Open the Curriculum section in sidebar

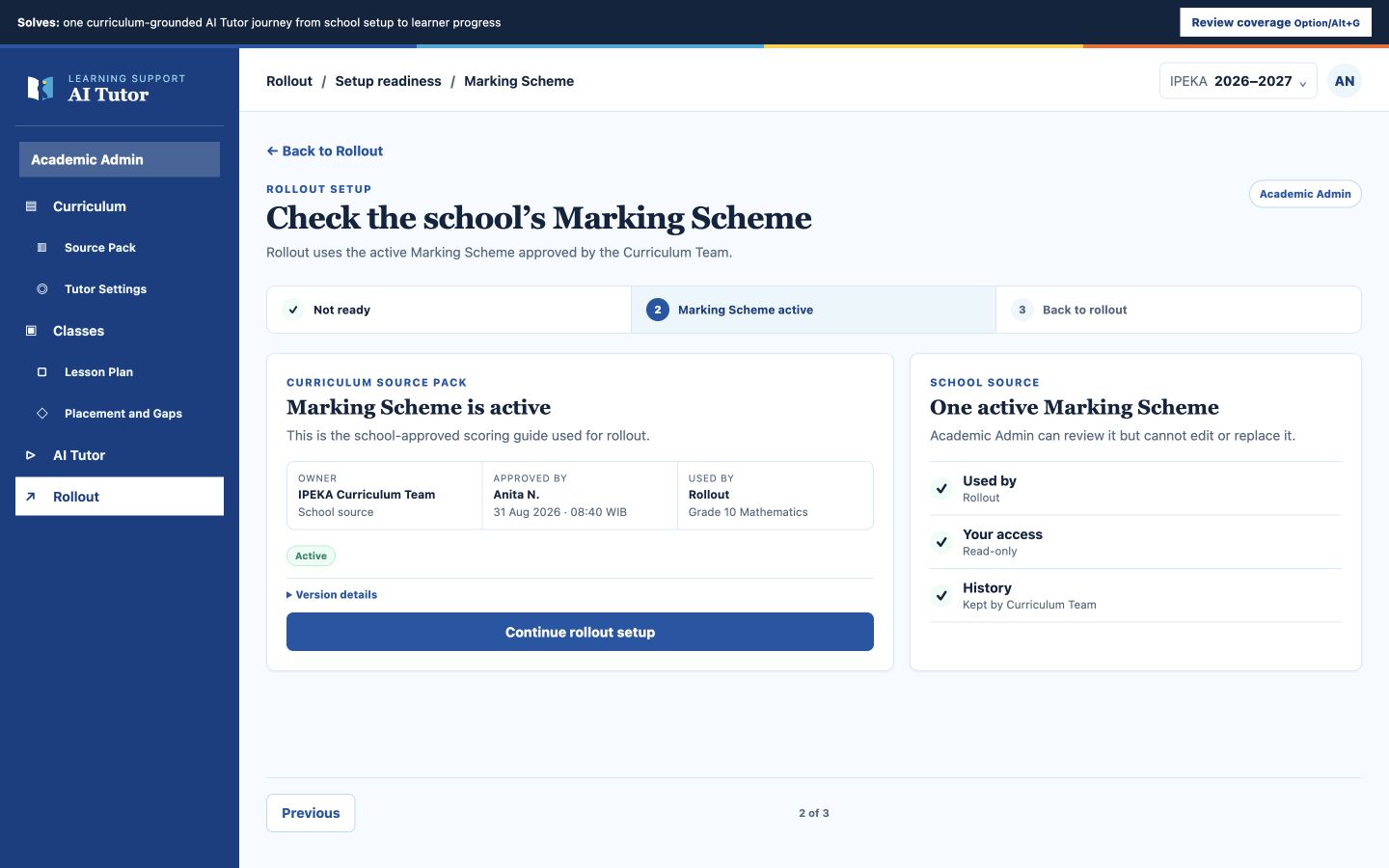[120, 206]
